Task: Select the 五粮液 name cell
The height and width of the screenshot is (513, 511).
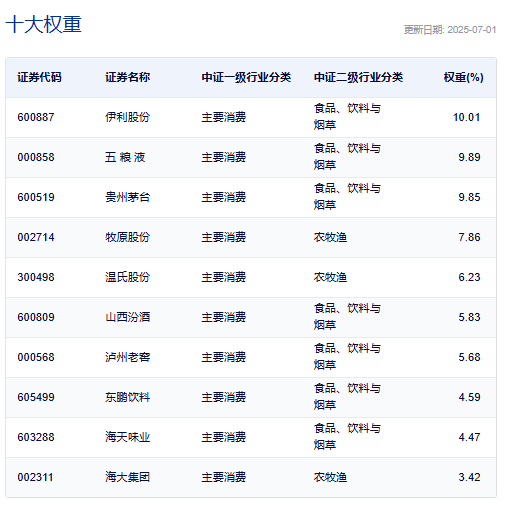Action: [125, 157]
